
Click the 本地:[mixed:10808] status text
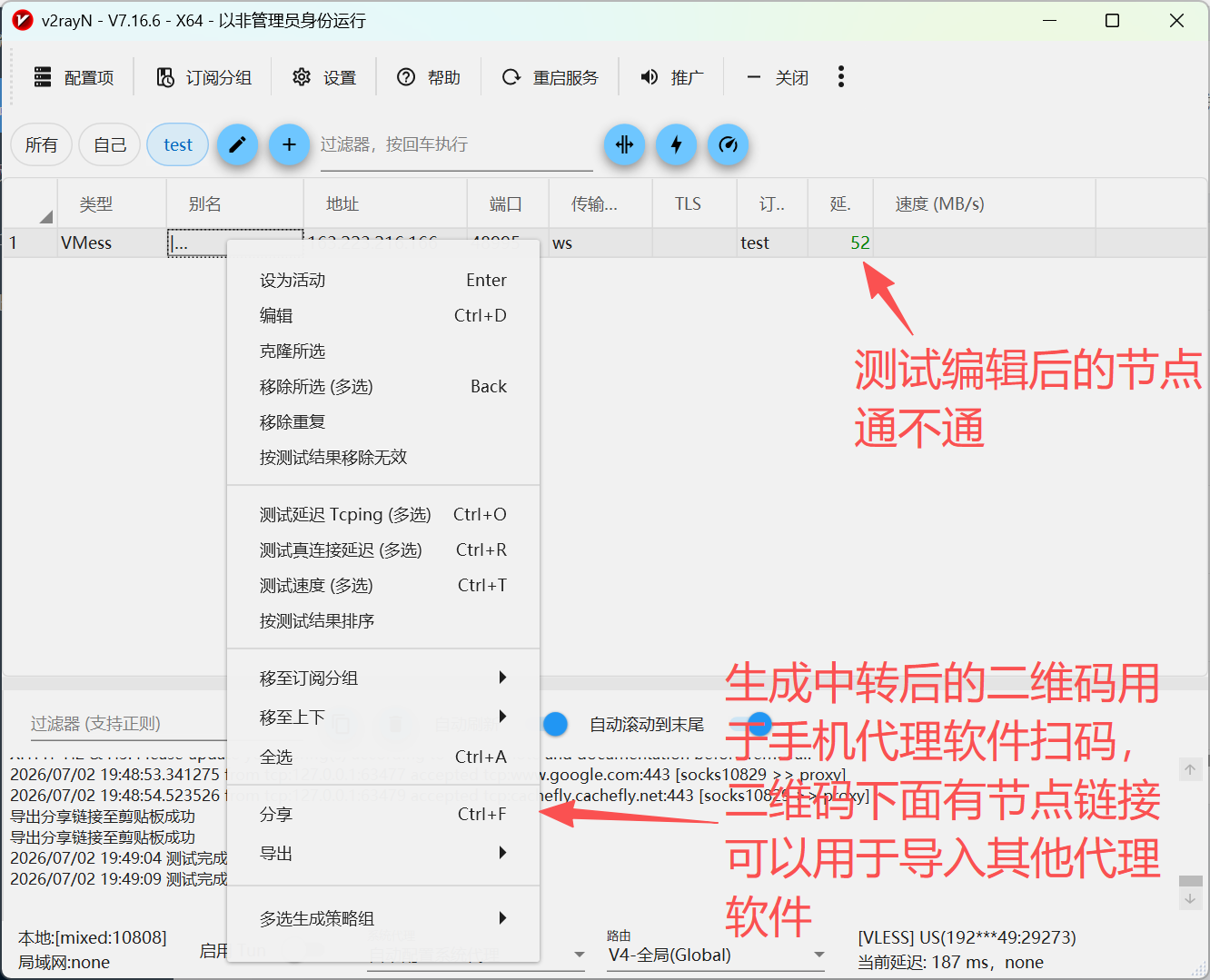click(93, 938)
